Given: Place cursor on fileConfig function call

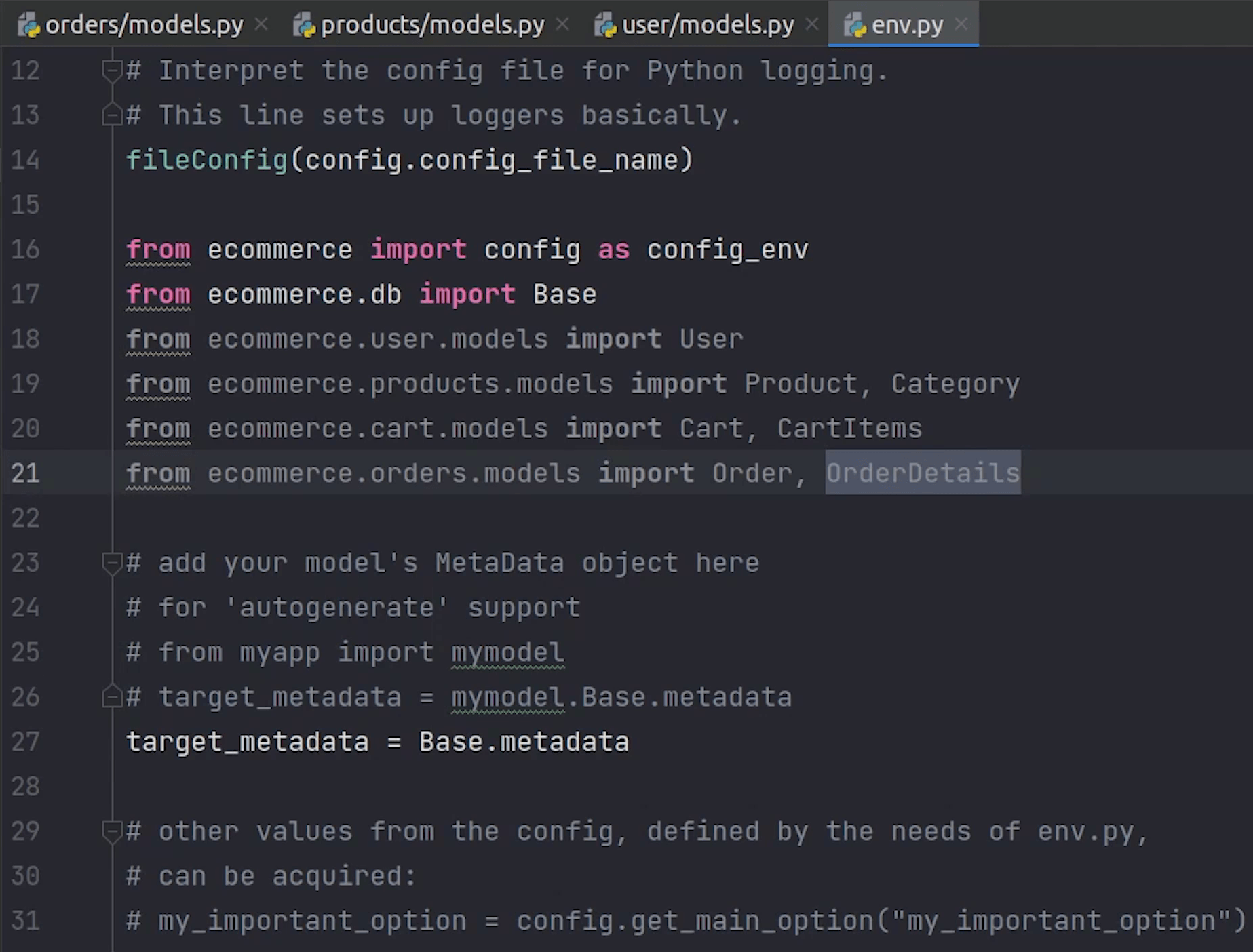Looking at the screenshot, I should click(x=207, y=161).
